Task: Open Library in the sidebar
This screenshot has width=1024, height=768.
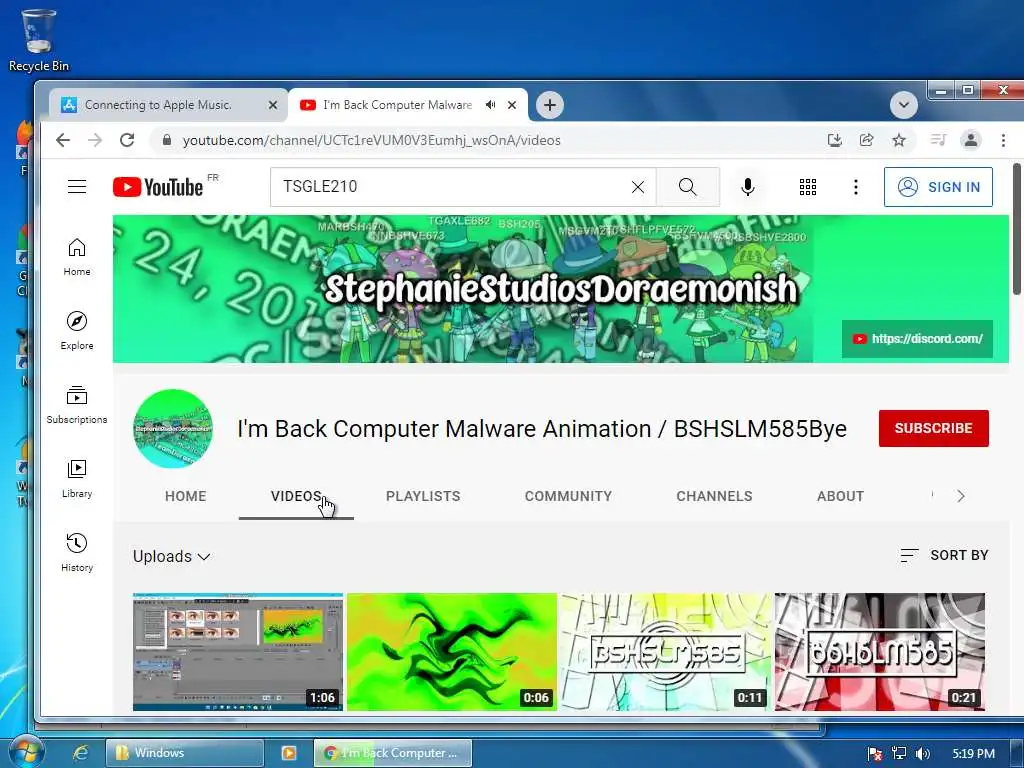Action: (x=77, y=479)
